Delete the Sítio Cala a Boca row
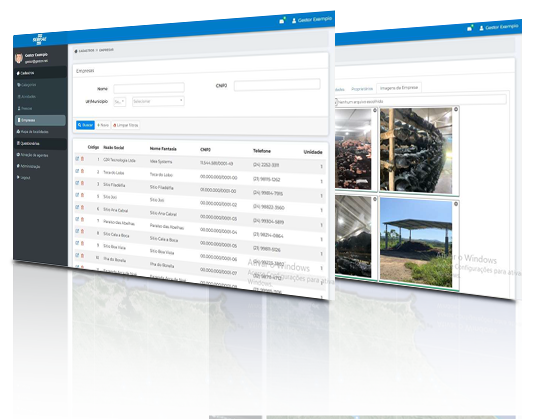This screenshot has width=540, height=419. [82, 231]
